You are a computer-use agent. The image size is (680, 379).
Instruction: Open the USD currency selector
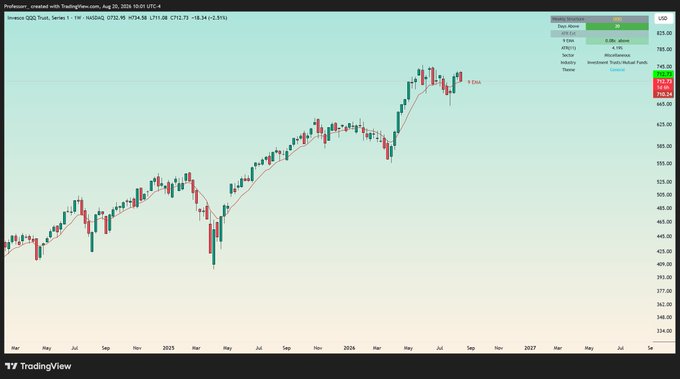pos(663,18)
